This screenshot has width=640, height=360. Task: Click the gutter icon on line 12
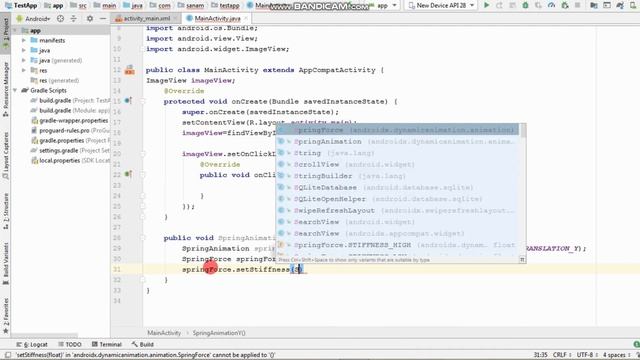129,70
